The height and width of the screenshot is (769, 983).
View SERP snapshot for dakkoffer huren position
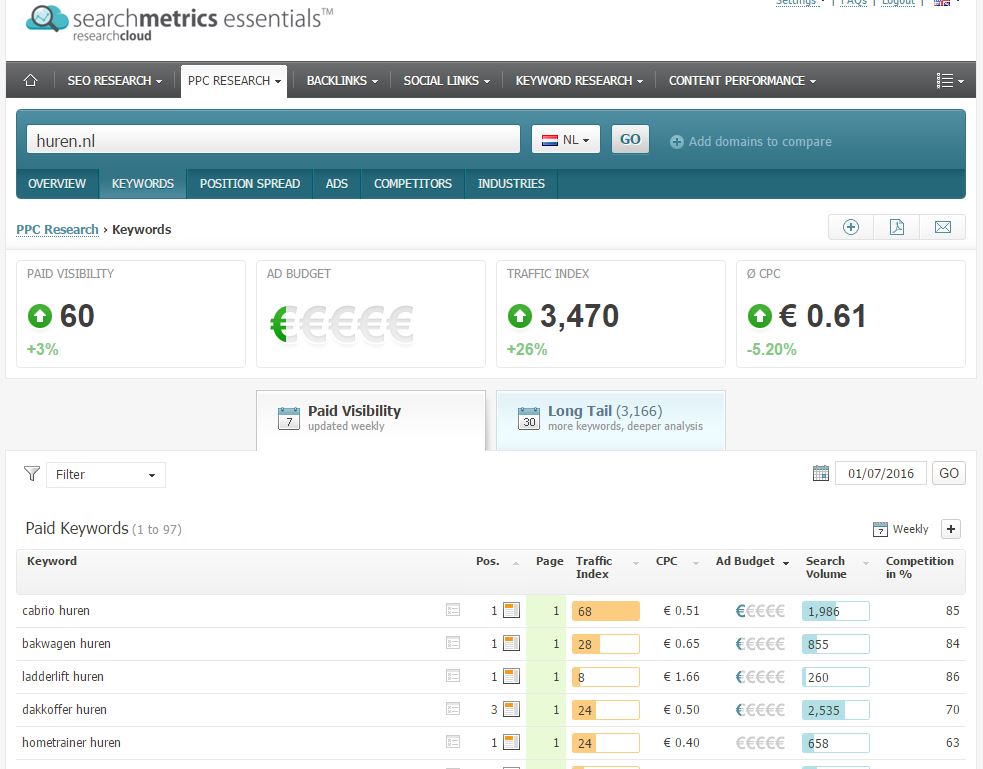tap(512, 709)
